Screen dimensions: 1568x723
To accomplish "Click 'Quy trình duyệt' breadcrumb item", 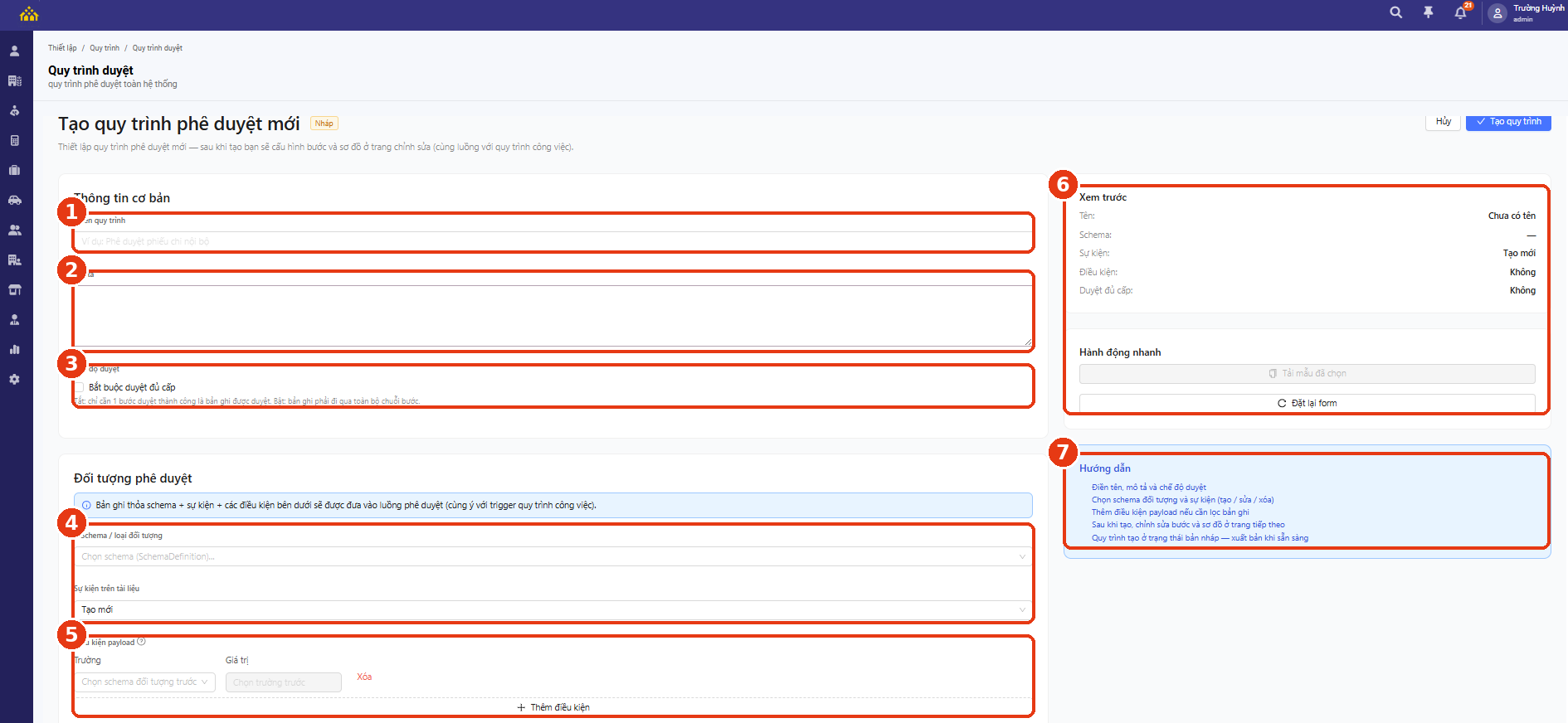I will (x=158, y=48).
